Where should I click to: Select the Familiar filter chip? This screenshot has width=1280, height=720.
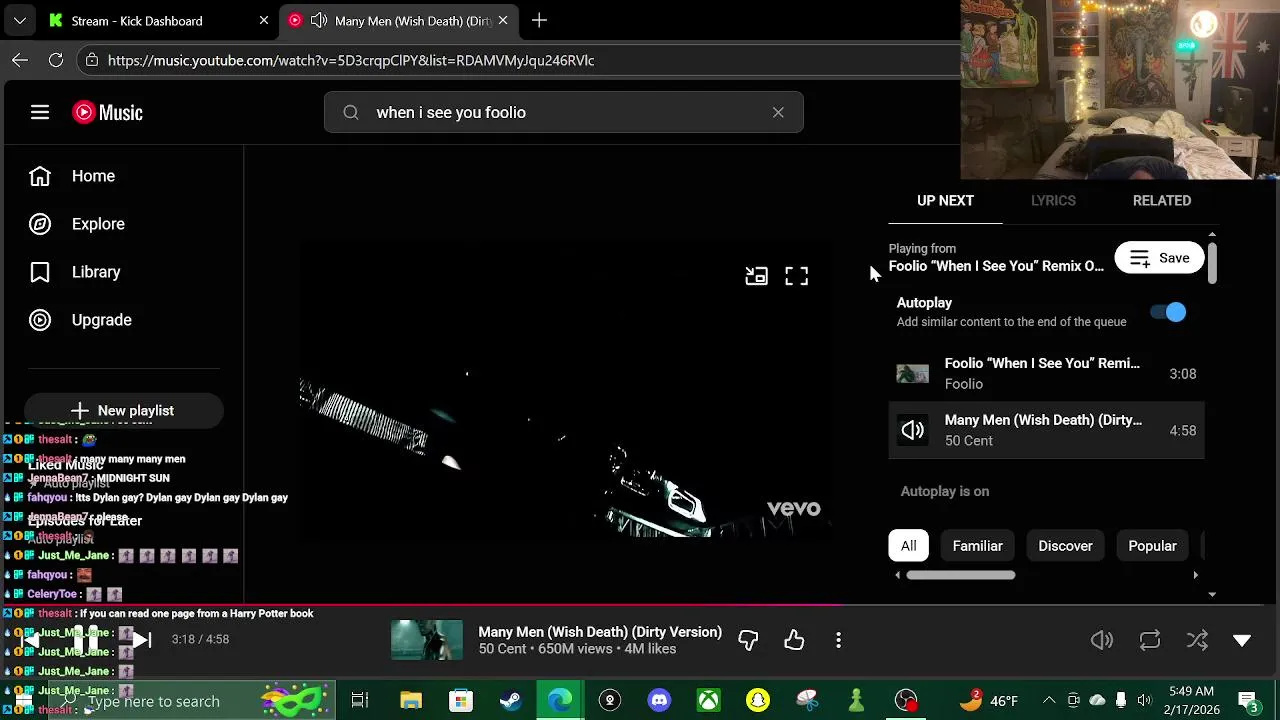(x=977, y=546)
